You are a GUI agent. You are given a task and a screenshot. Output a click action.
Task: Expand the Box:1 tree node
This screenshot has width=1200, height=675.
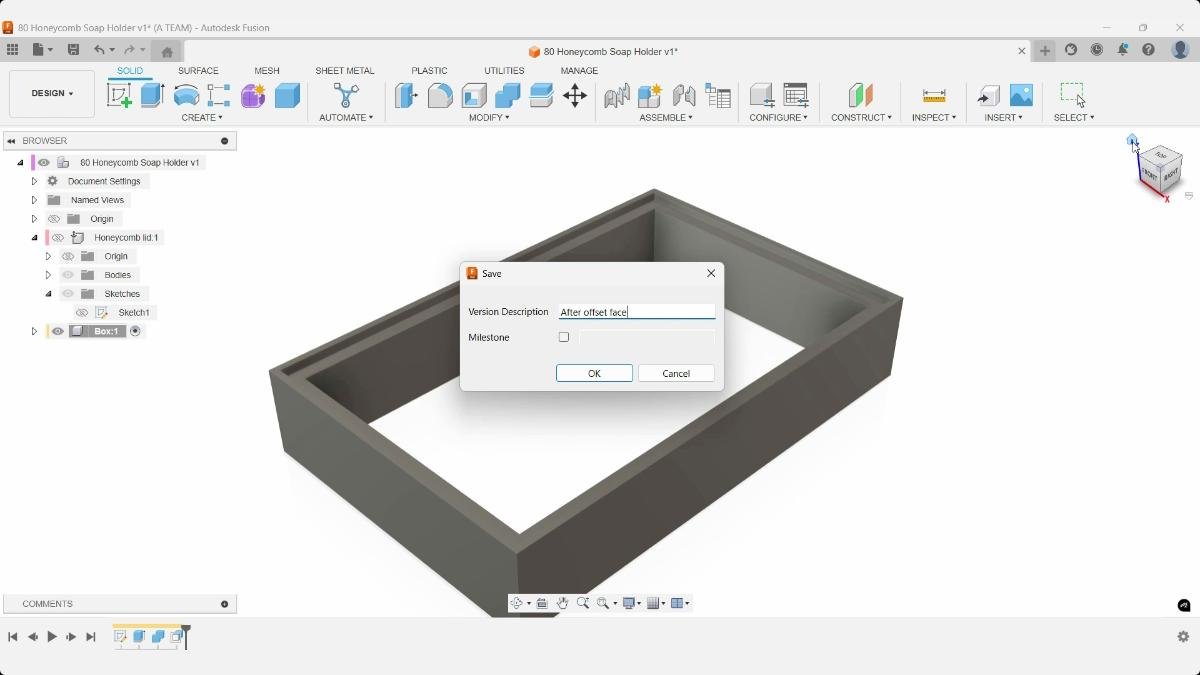point(34,331)
